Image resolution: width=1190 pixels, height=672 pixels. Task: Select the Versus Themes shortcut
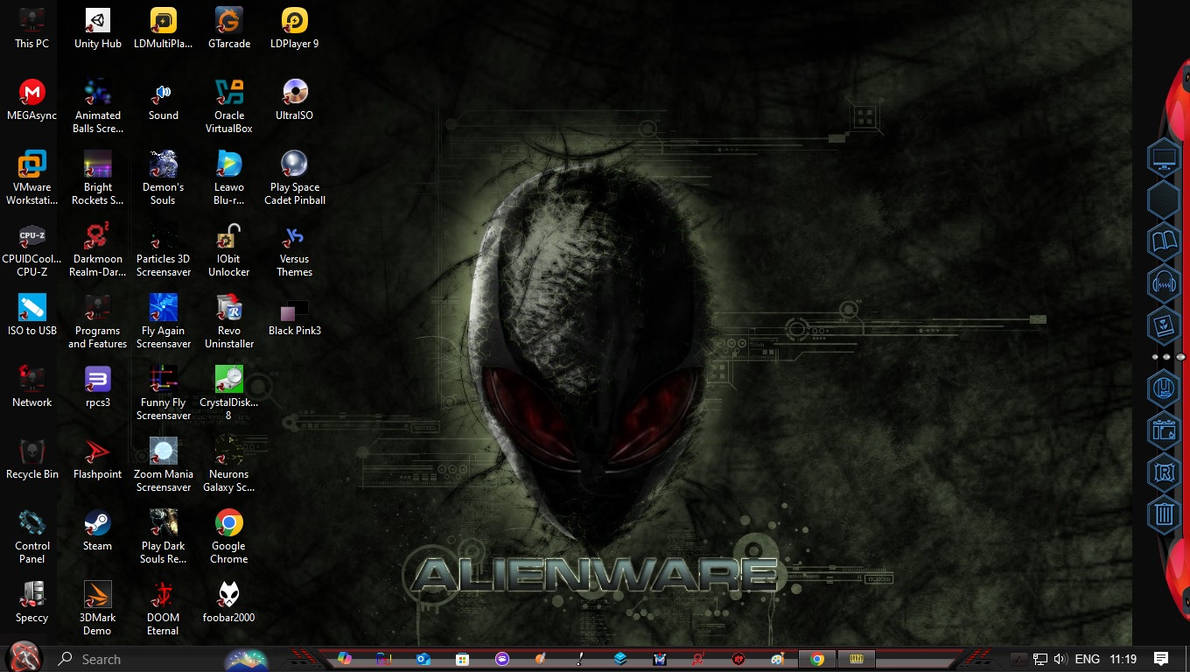294,250
